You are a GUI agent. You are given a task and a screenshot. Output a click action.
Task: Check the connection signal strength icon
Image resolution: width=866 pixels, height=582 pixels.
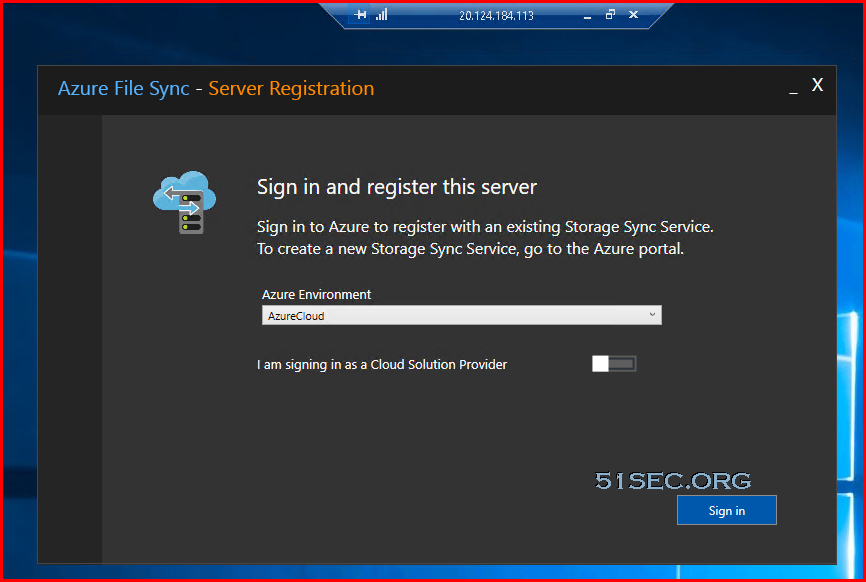click(382, 14)
